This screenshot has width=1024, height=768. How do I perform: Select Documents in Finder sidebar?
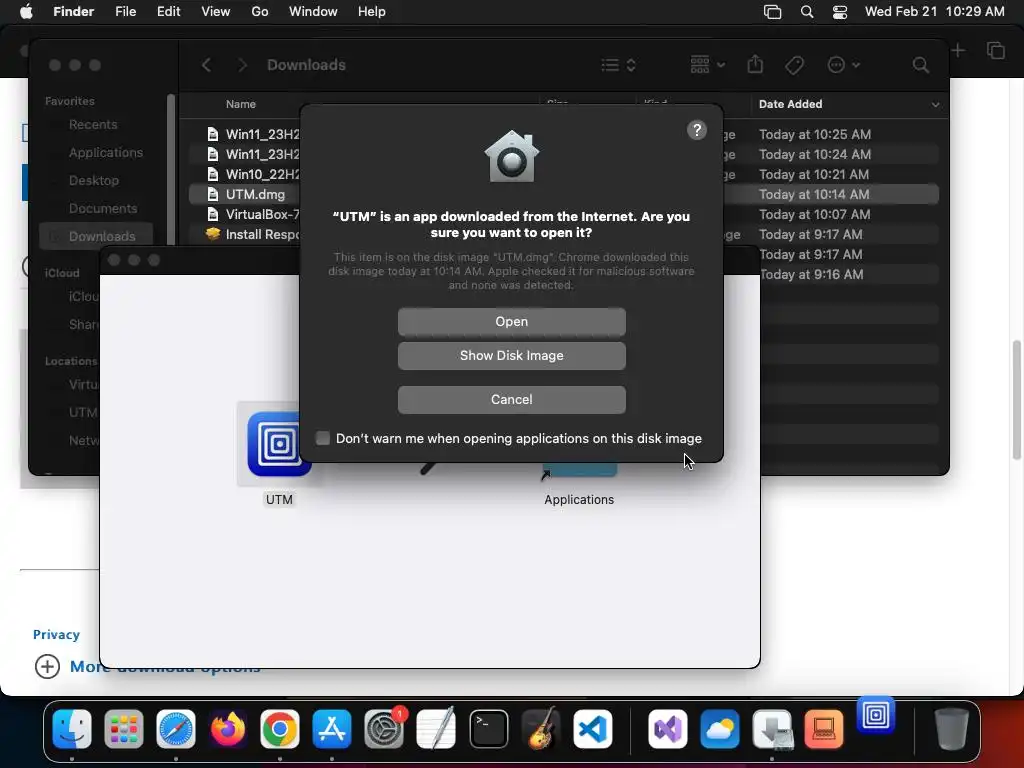(103, 208)
